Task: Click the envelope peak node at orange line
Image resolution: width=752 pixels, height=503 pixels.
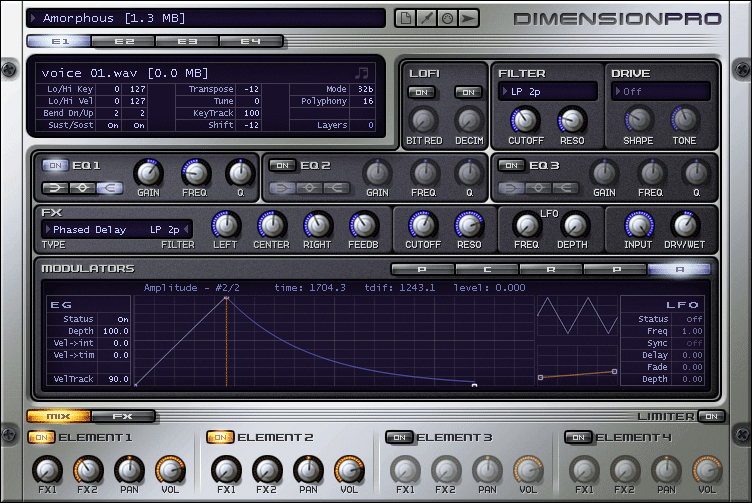Action: (226, 298)
